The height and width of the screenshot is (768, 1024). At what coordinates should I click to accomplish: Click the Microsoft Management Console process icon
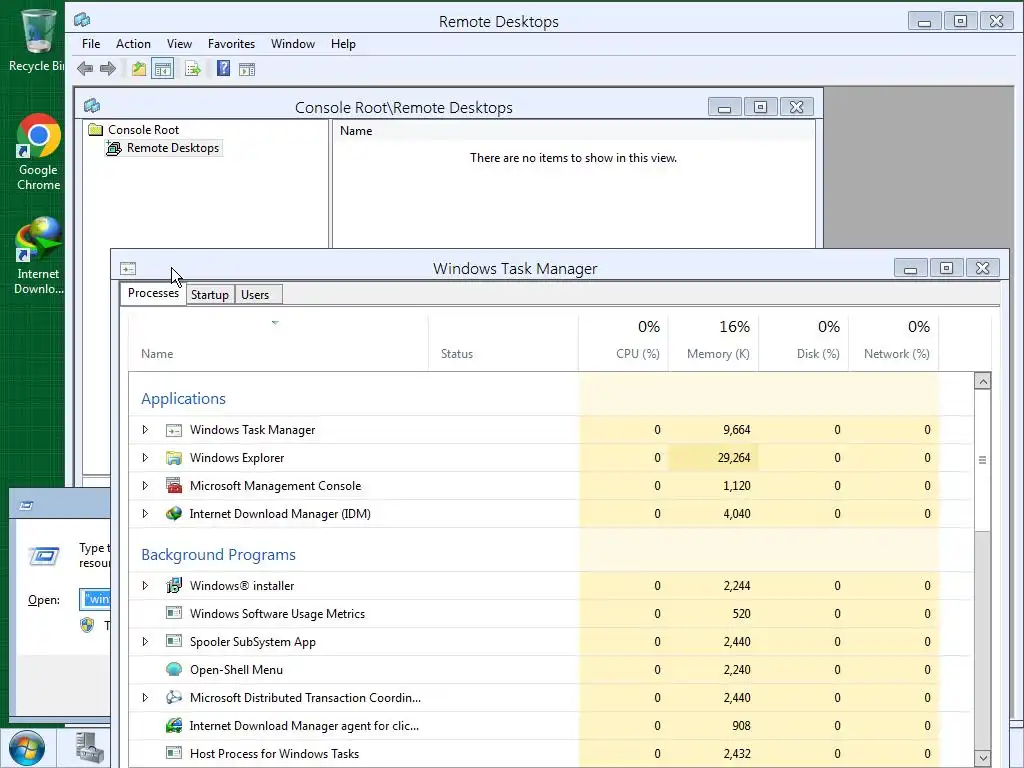tap(174, 486)
